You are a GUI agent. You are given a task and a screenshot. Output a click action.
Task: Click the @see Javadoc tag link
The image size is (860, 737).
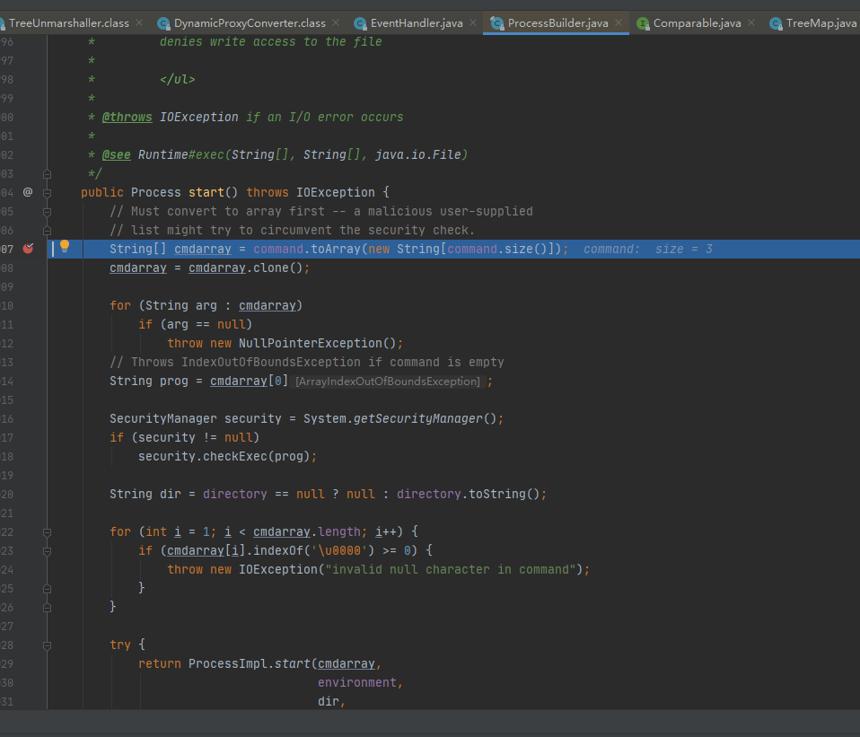pyautogui.click(x=116, y=155)
